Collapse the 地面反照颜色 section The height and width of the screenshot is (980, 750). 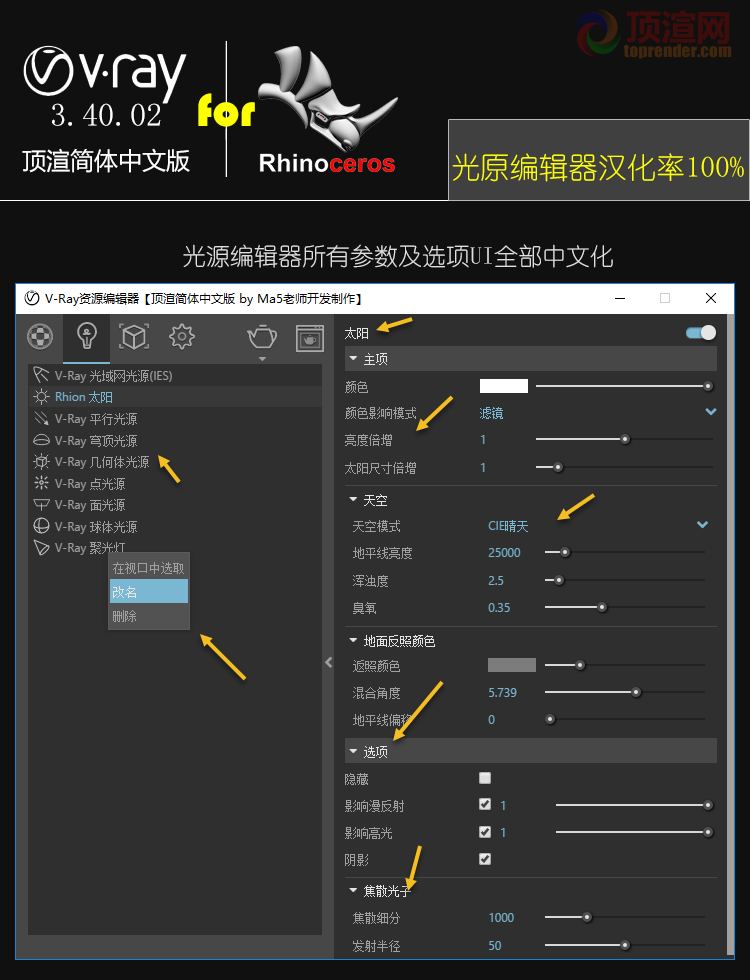[x=352, y=641]
